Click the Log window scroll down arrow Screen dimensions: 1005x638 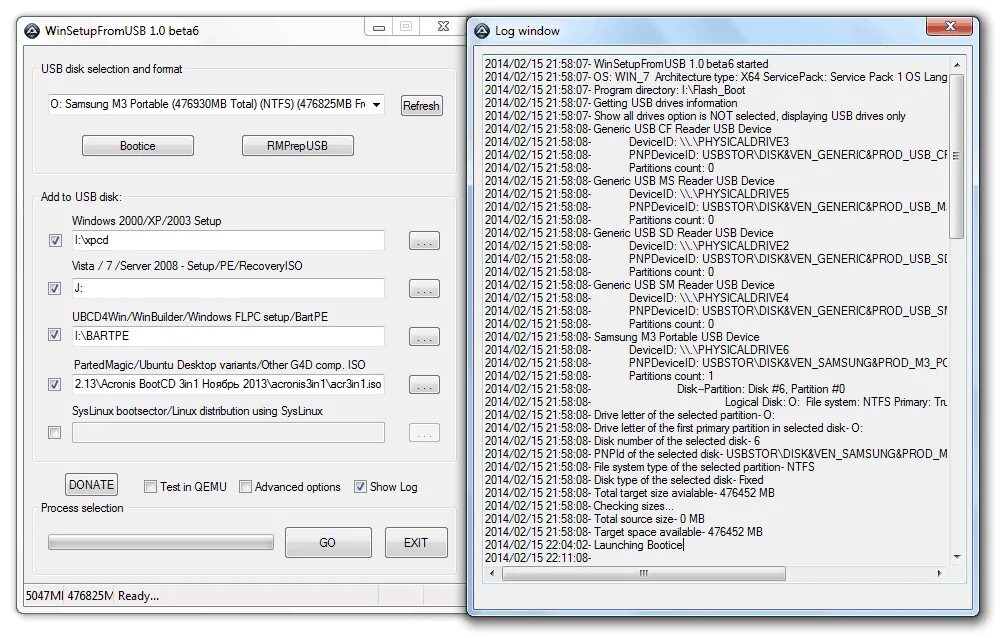tap(956, 557)
